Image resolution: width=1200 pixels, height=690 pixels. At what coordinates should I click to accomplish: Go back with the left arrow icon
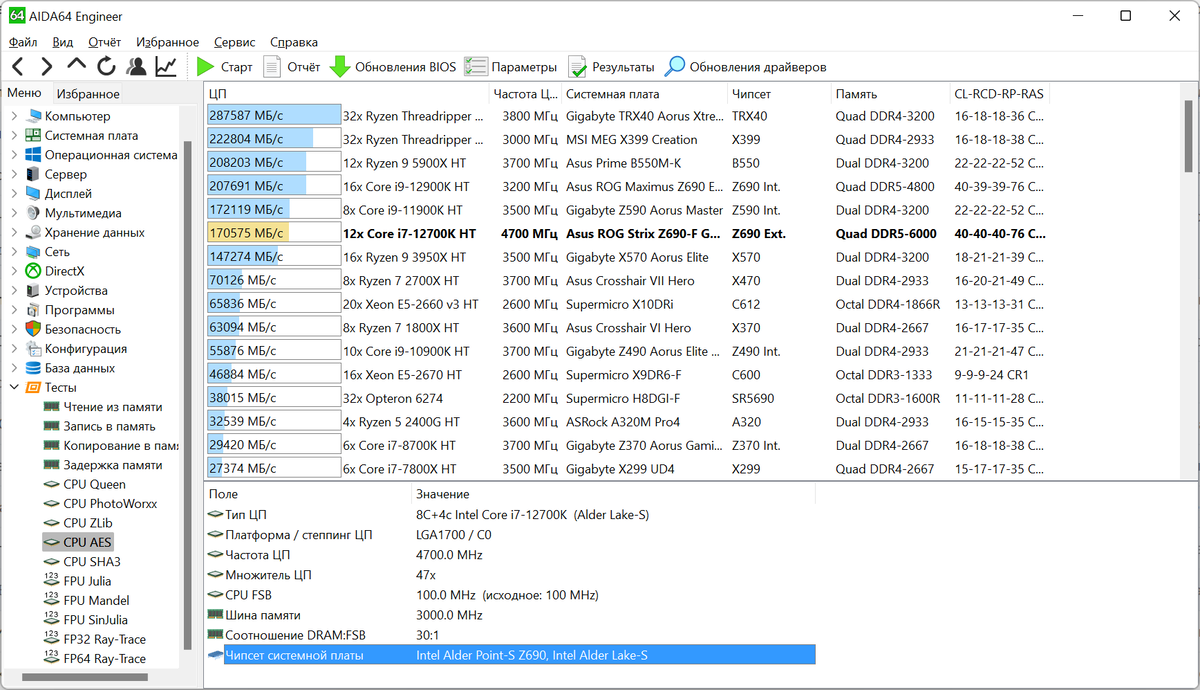tap(18, 67)
